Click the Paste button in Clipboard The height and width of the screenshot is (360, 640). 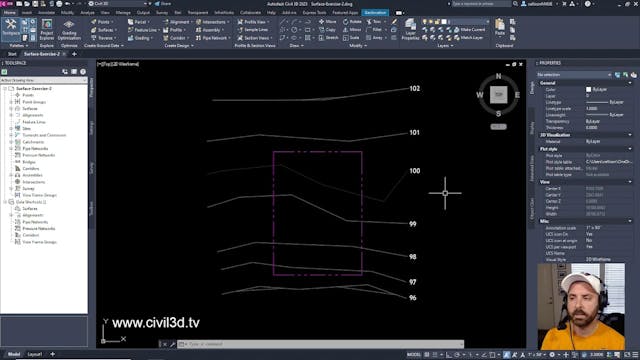click(x=500, y=28)
